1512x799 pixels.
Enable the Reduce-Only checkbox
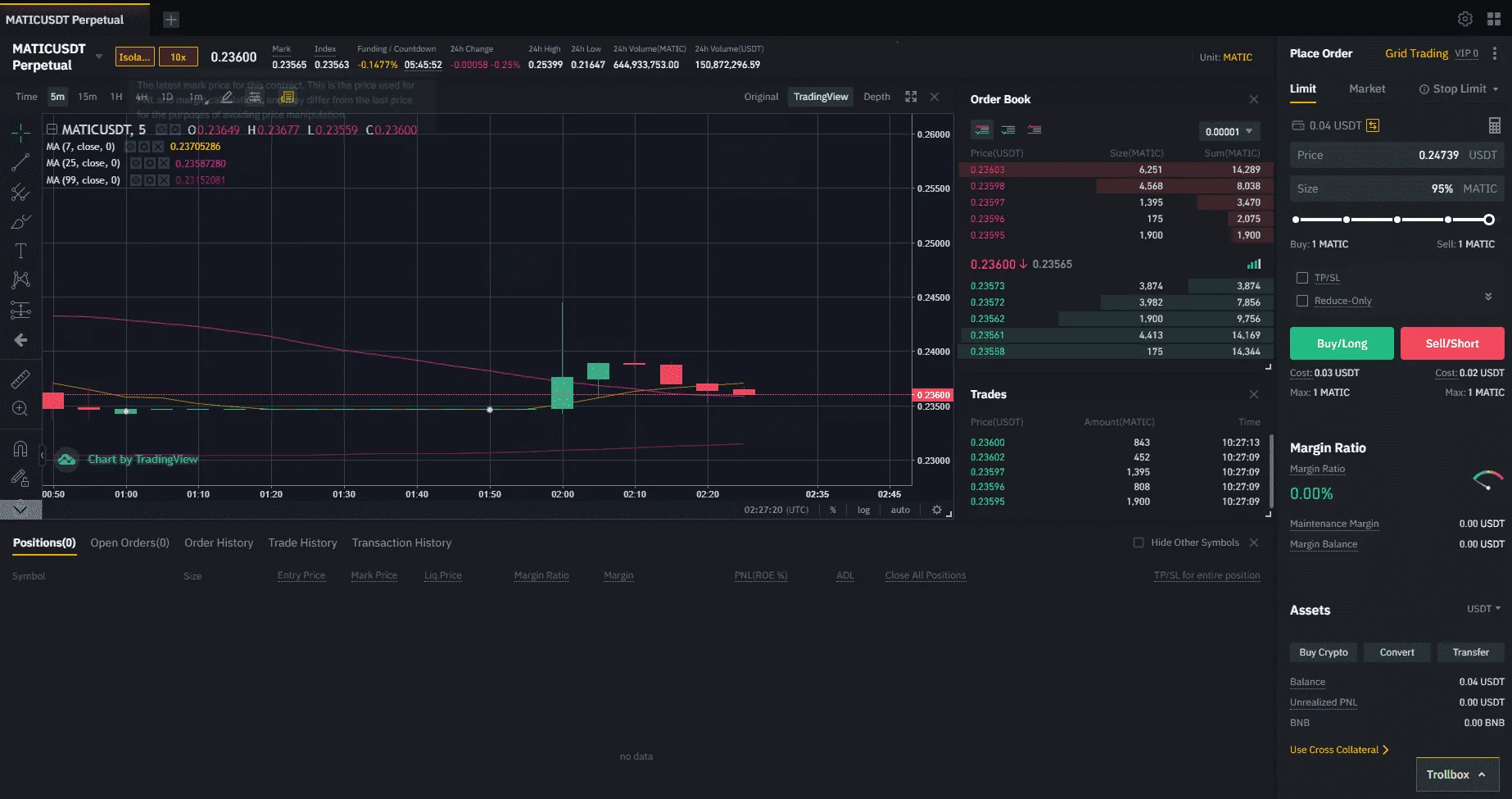coord(1302,301)
